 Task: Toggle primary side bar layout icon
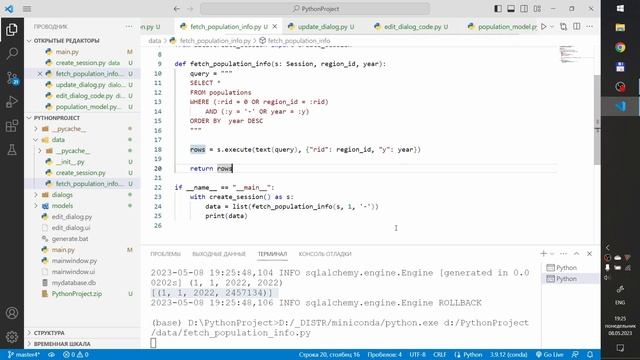click(498, 9)
